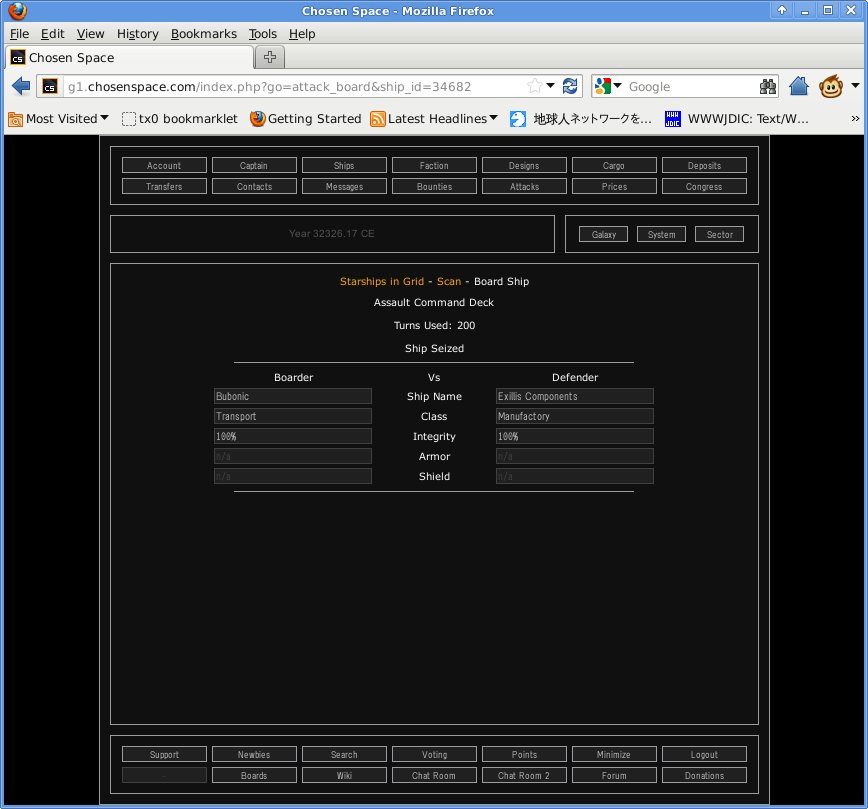868x809 pixels.
Task: Click the binoculars search icon
Action: (767, 87)
